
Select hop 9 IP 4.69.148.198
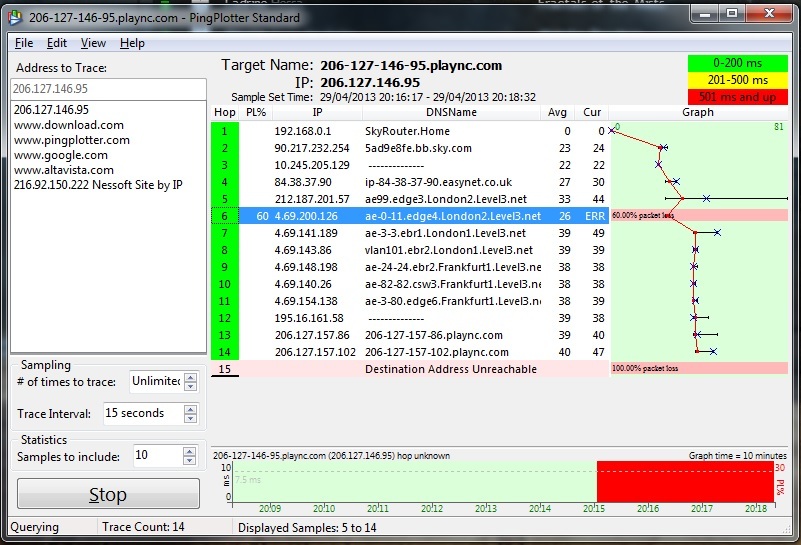pos(306,267)
